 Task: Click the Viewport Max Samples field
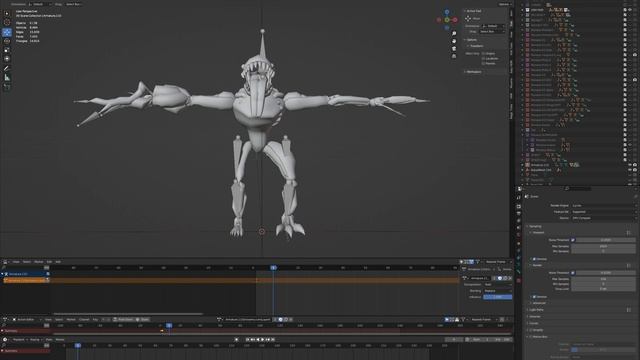(603, 247)
